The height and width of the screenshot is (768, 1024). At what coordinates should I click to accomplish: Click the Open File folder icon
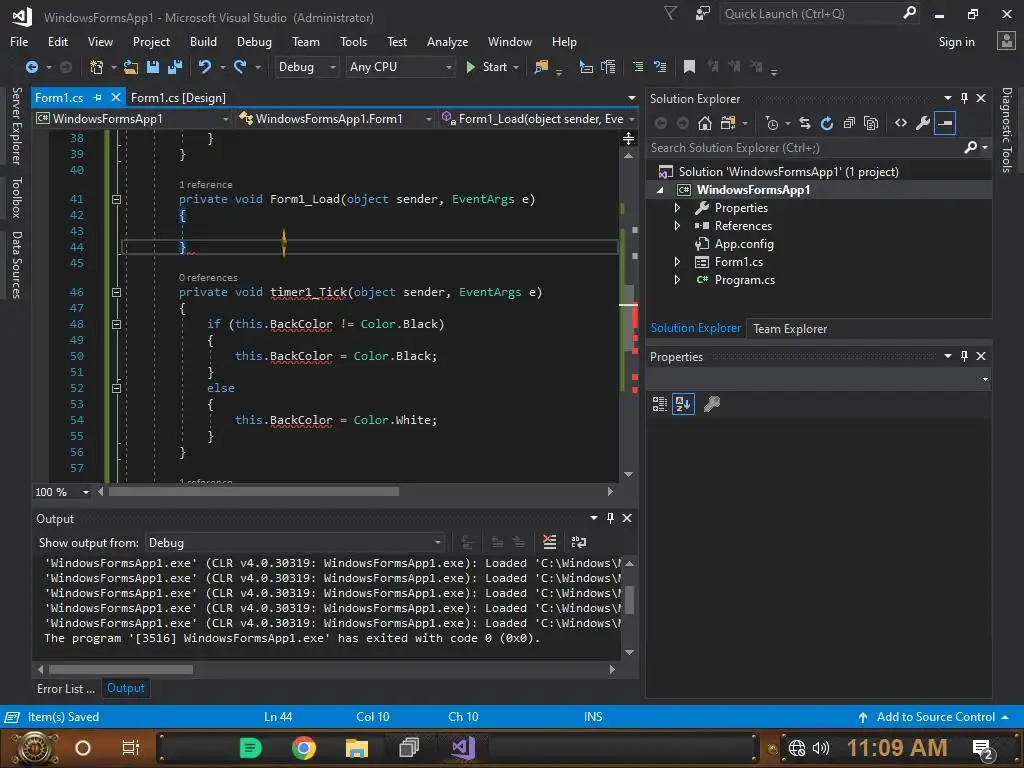coord(131,67)
